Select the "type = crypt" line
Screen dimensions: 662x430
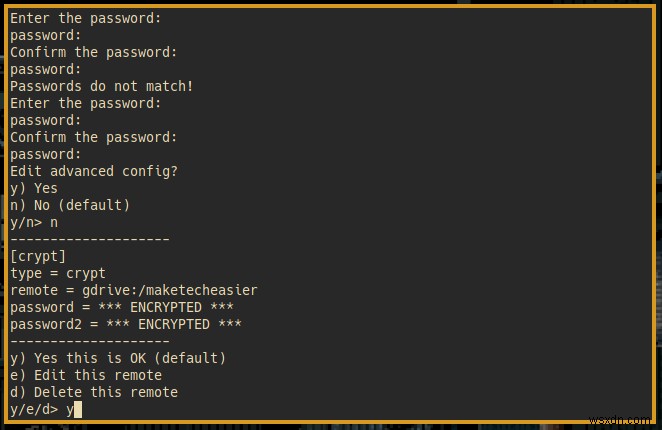58,273
